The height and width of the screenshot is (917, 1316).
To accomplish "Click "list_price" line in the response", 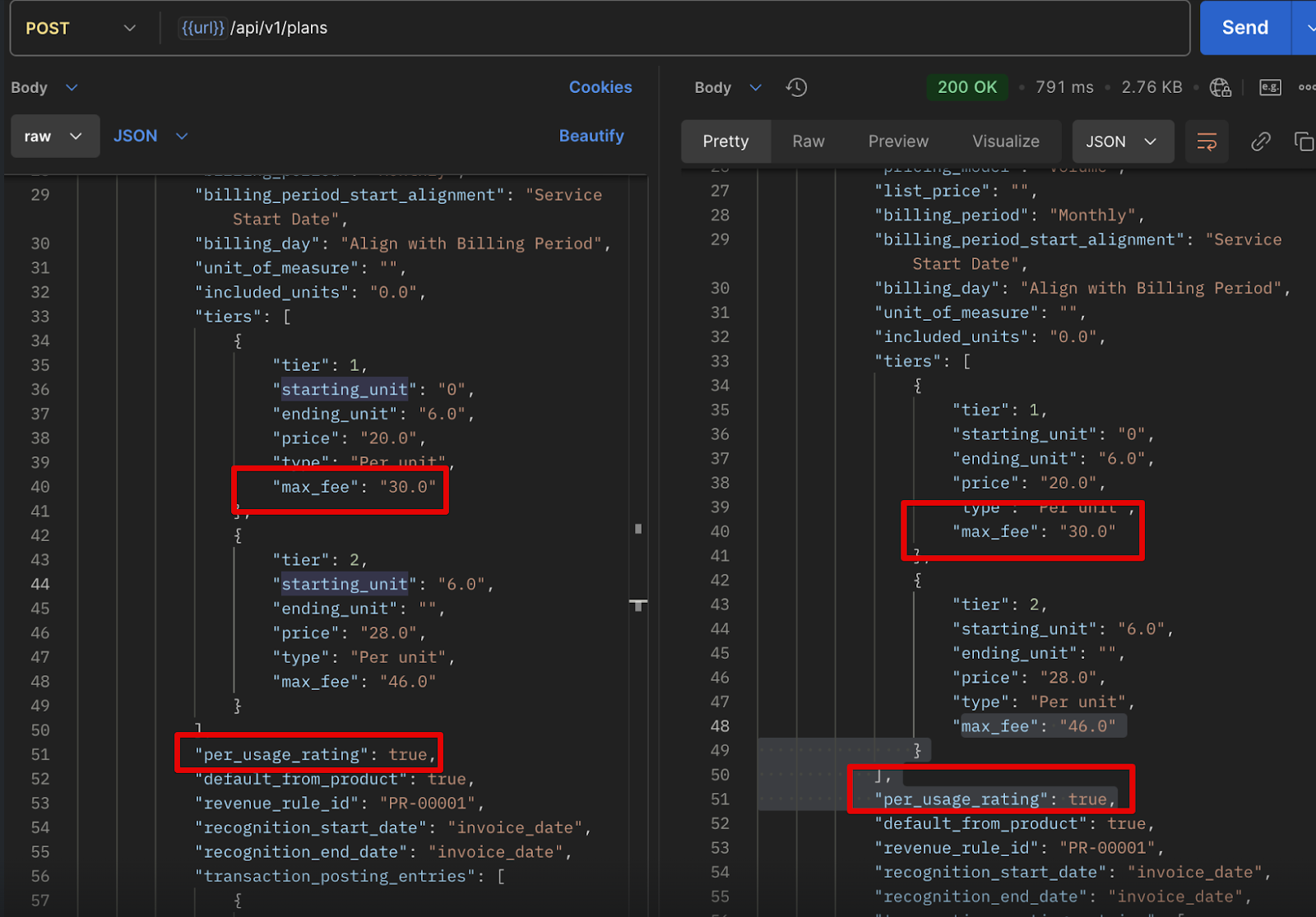I will point(956,191).
